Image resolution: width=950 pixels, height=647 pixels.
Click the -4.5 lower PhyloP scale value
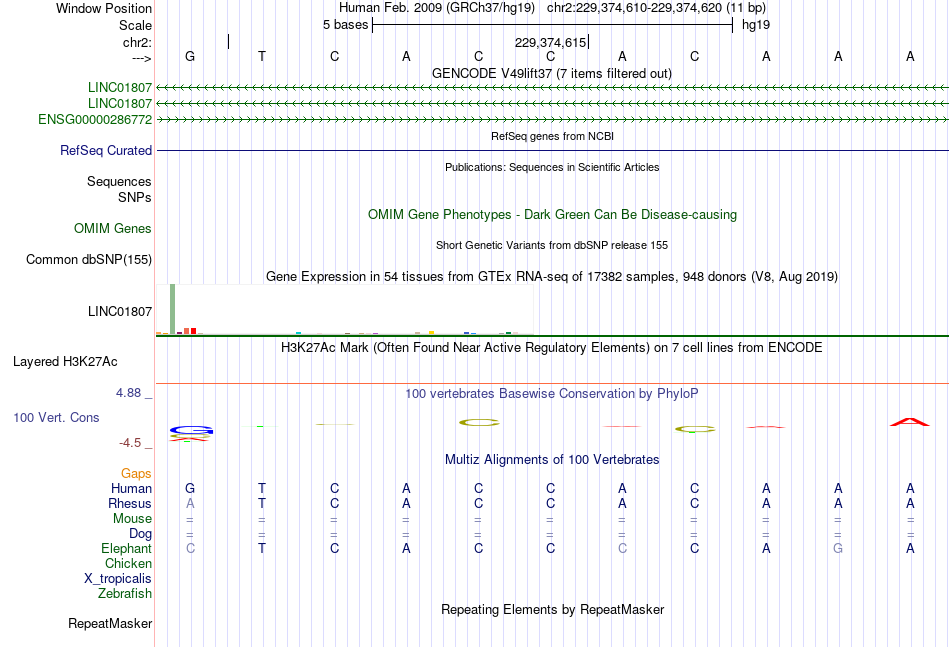point(130,443)
